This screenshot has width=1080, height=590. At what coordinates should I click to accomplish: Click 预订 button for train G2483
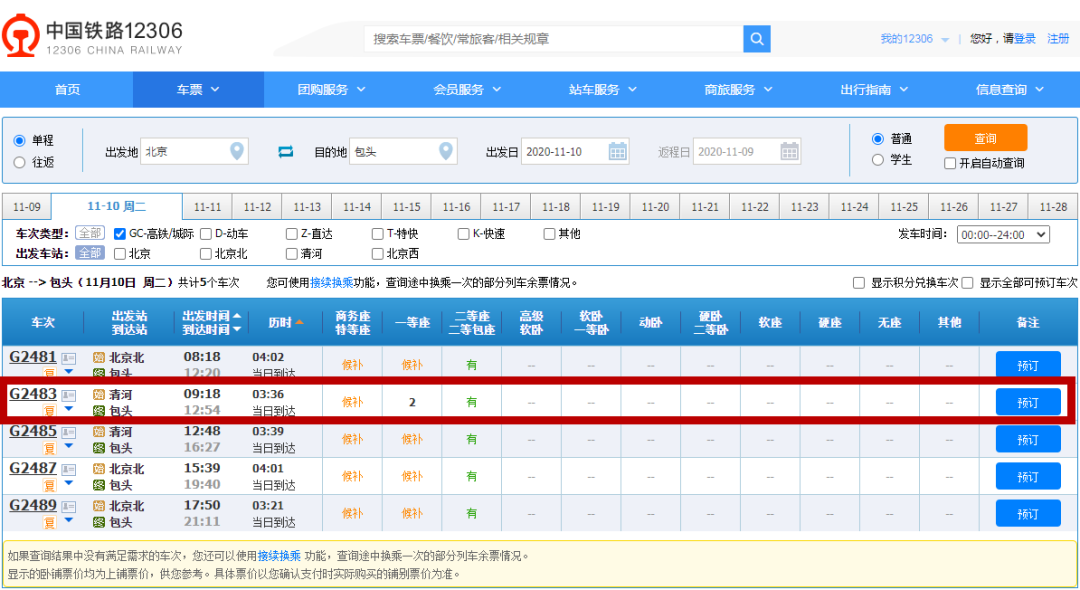[1027, 402]
